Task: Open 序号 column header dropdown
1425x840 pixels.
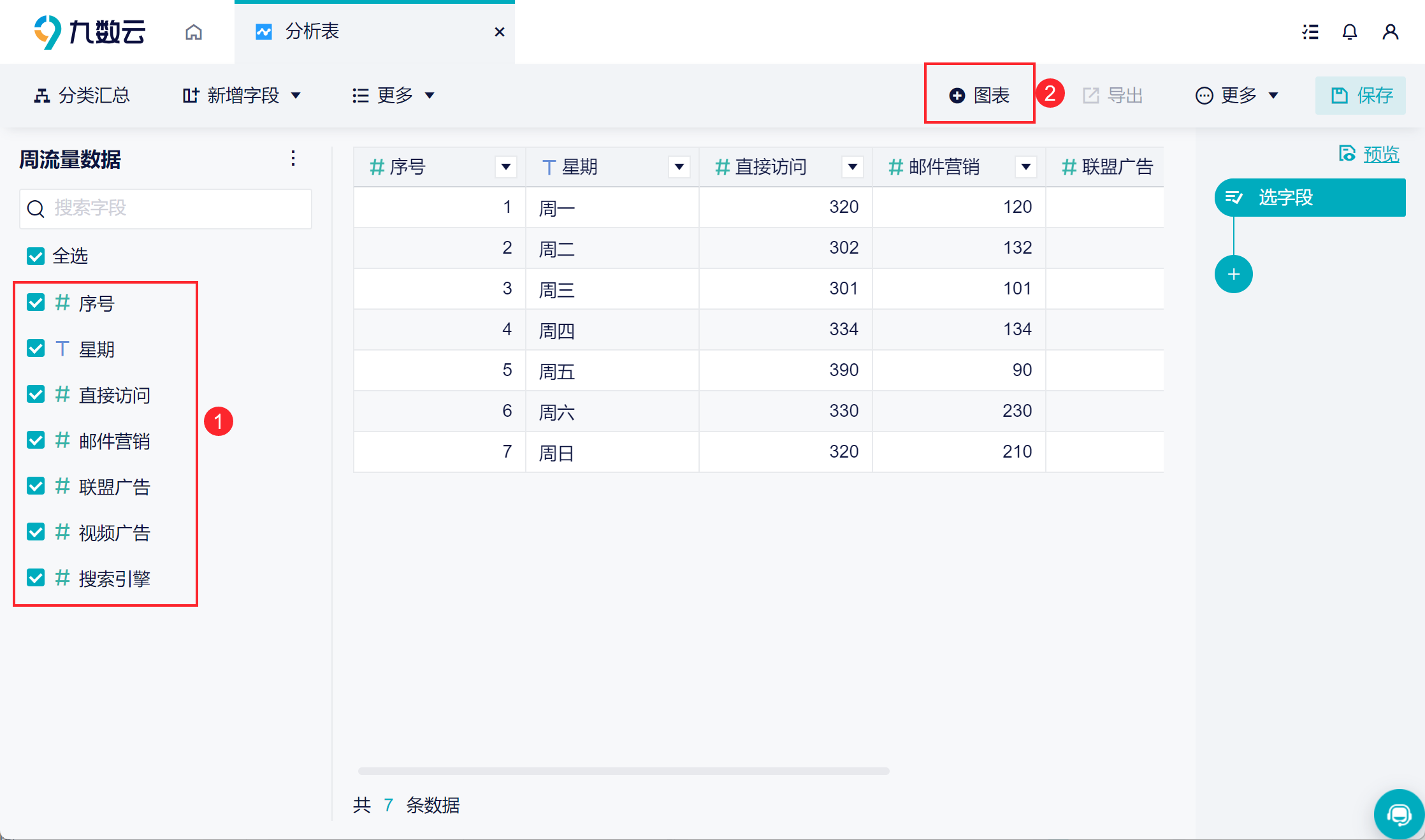Action: point(506,167)
